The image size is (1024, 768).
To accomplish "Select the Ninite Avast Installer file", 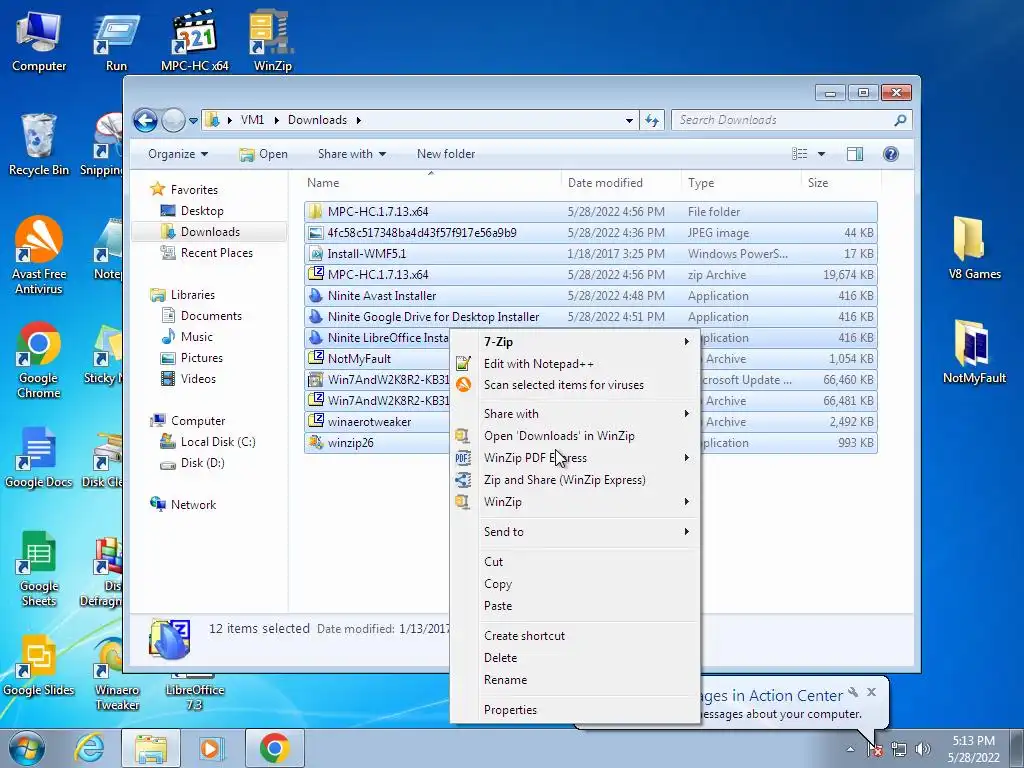I will coord(590,296).
